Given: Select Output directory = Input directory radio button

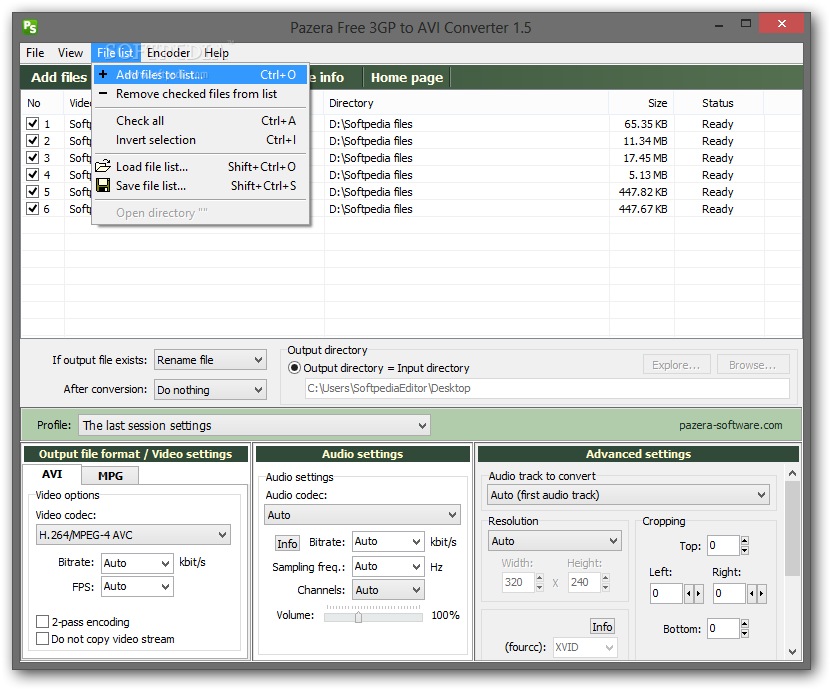Looking at the screenshot, I should tap(294, 367).
